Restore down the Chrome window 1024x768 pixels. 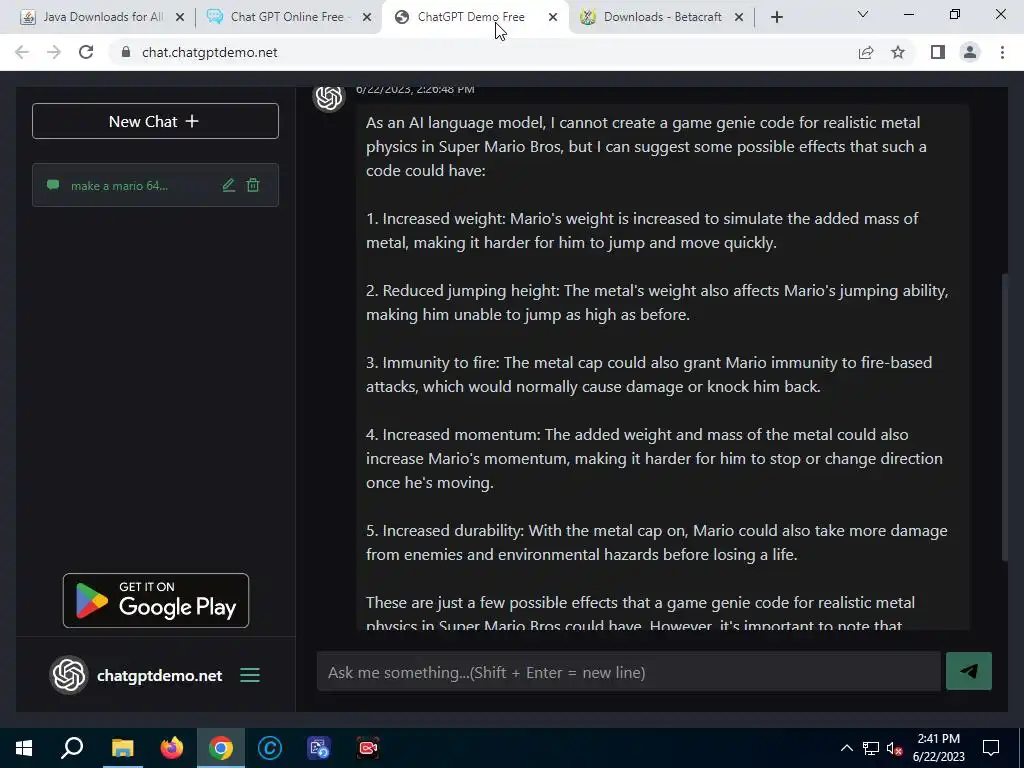[x=955, y=14]
